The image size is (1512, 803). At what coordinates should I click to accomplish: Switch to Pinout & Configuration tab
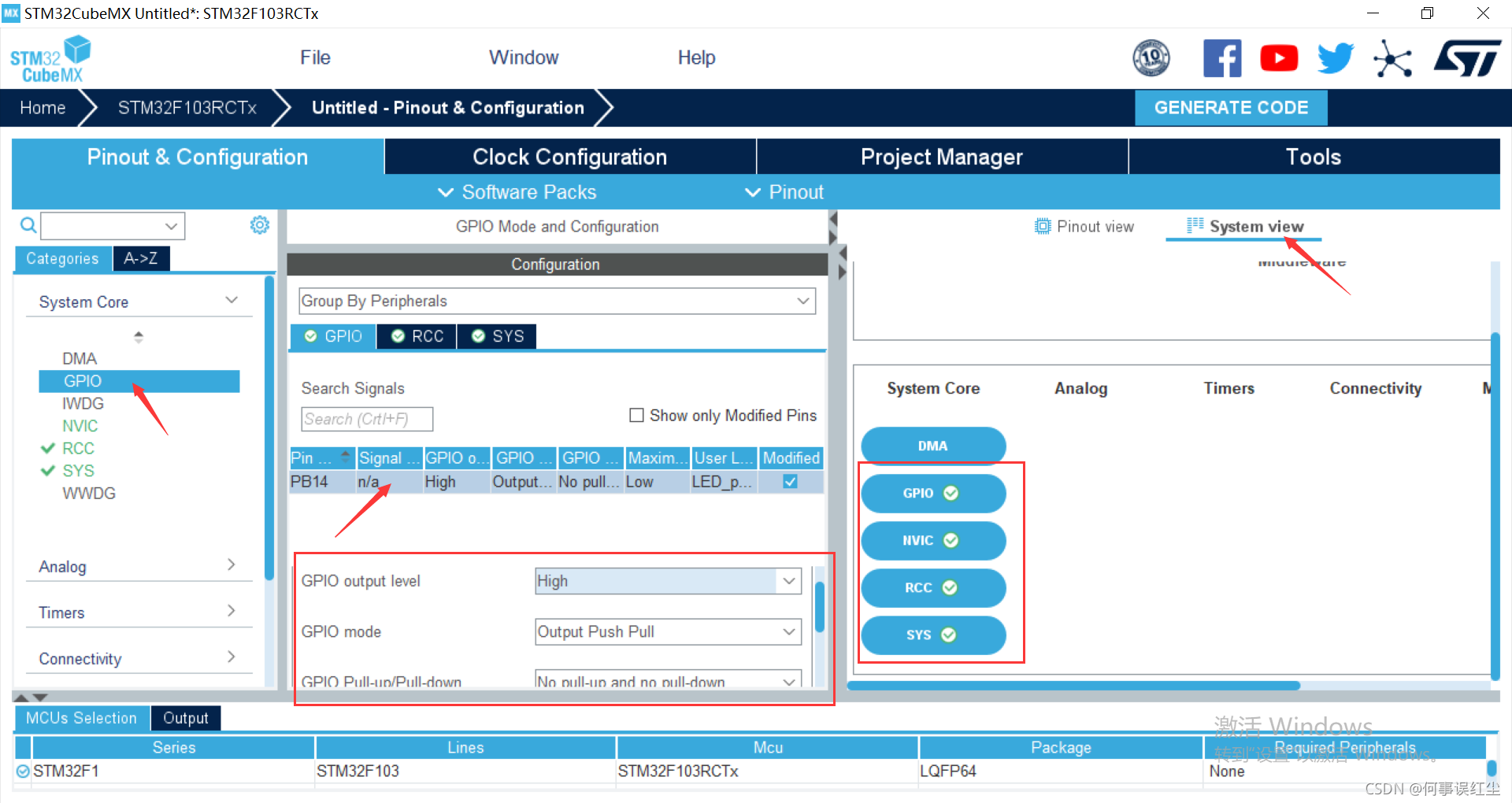[198, 157]
